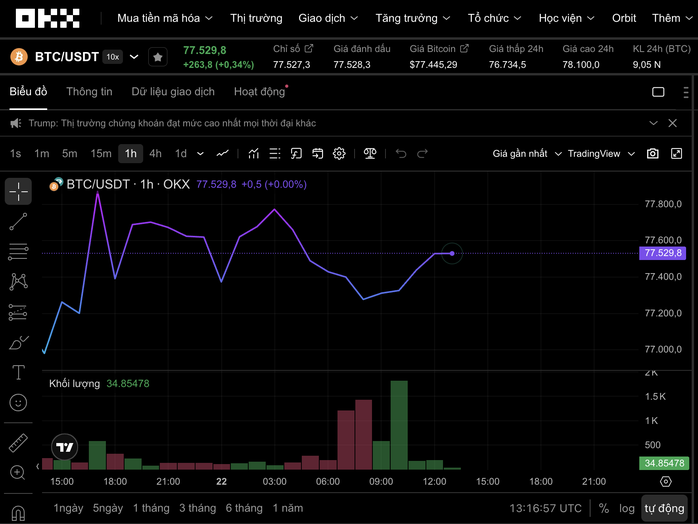Toggle the favorite star for BTC/USDT
The height and width of the screenshot is (524, 698).
[158, 57]
